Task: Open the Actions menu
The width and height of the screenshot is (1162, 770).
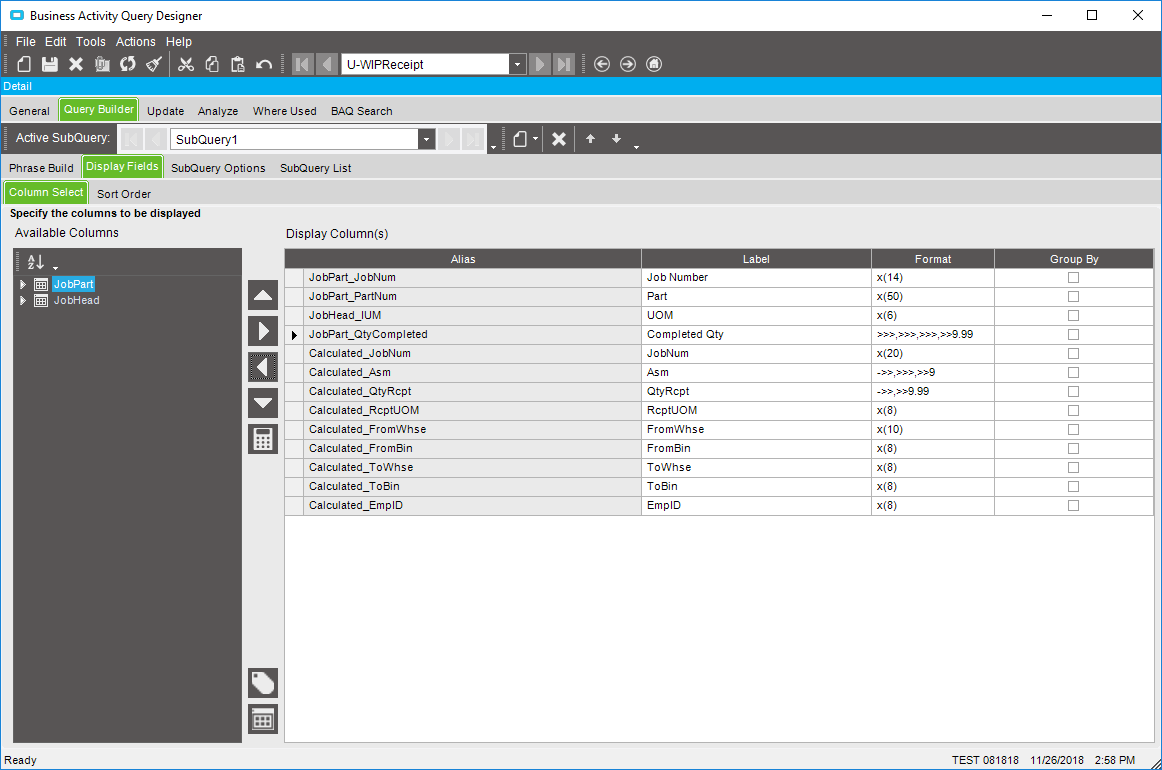Action: (x=136, y=42)
